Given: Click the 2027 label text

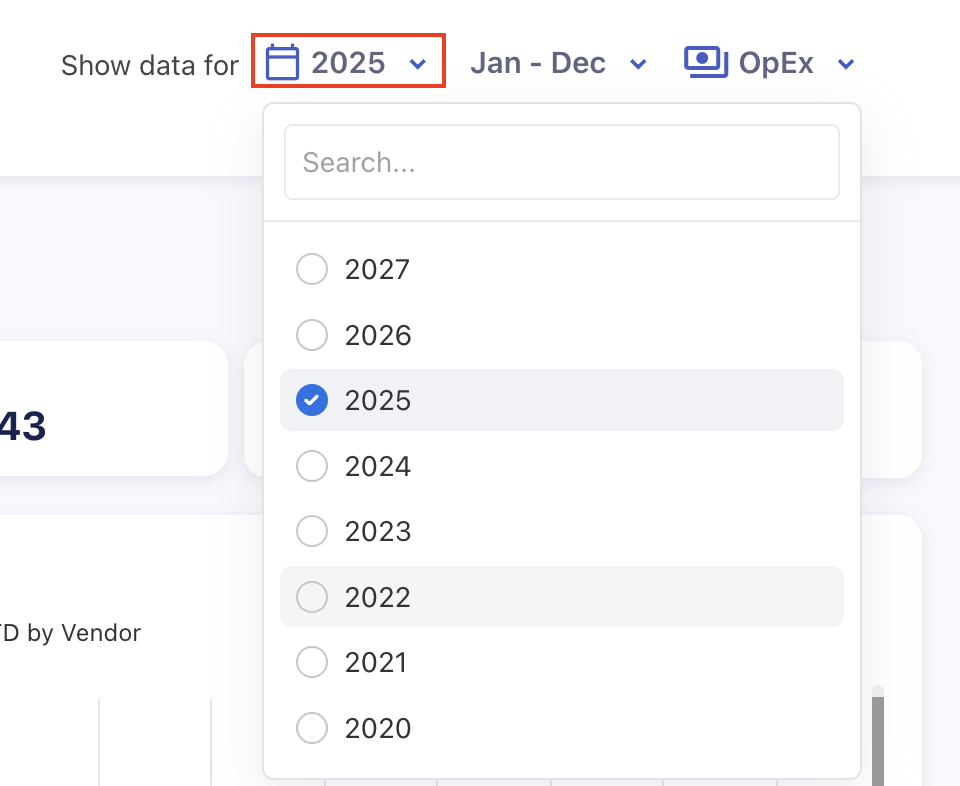Looking at the screenshot, I should click(378, 269).
